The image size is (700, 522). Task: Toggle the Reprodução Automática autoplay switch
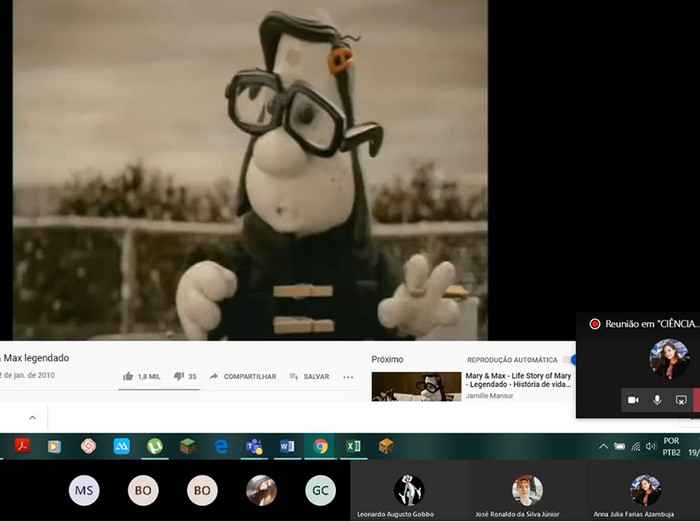pyautogui.click(x=571, y=360)
